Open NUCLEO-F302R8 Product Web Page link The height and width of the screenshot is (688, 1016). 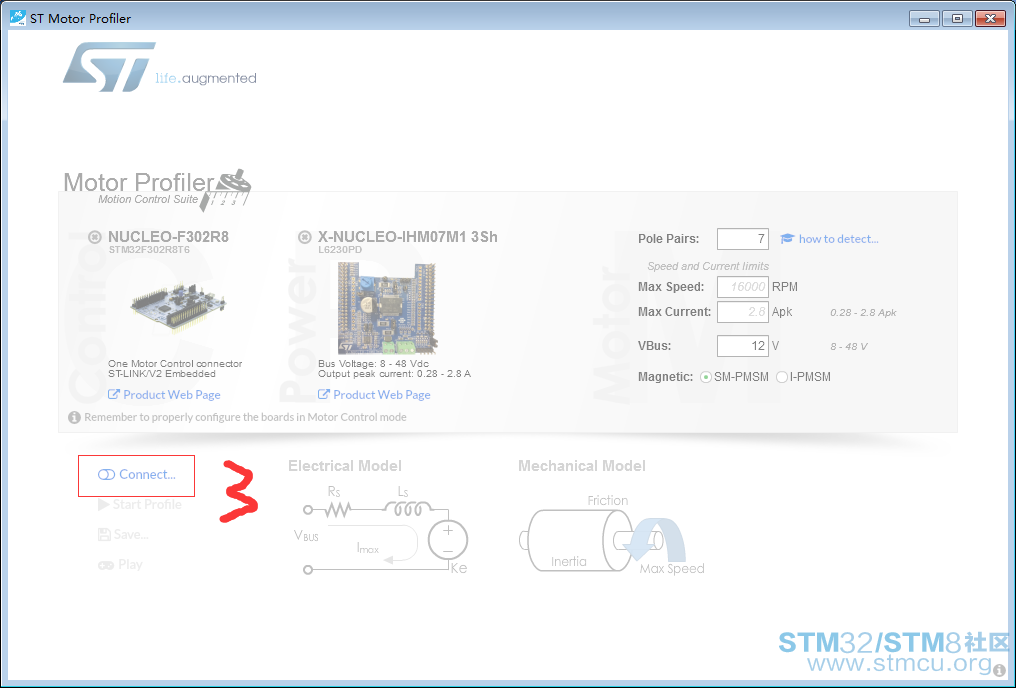pyautogui.click(x=172, y=395)
